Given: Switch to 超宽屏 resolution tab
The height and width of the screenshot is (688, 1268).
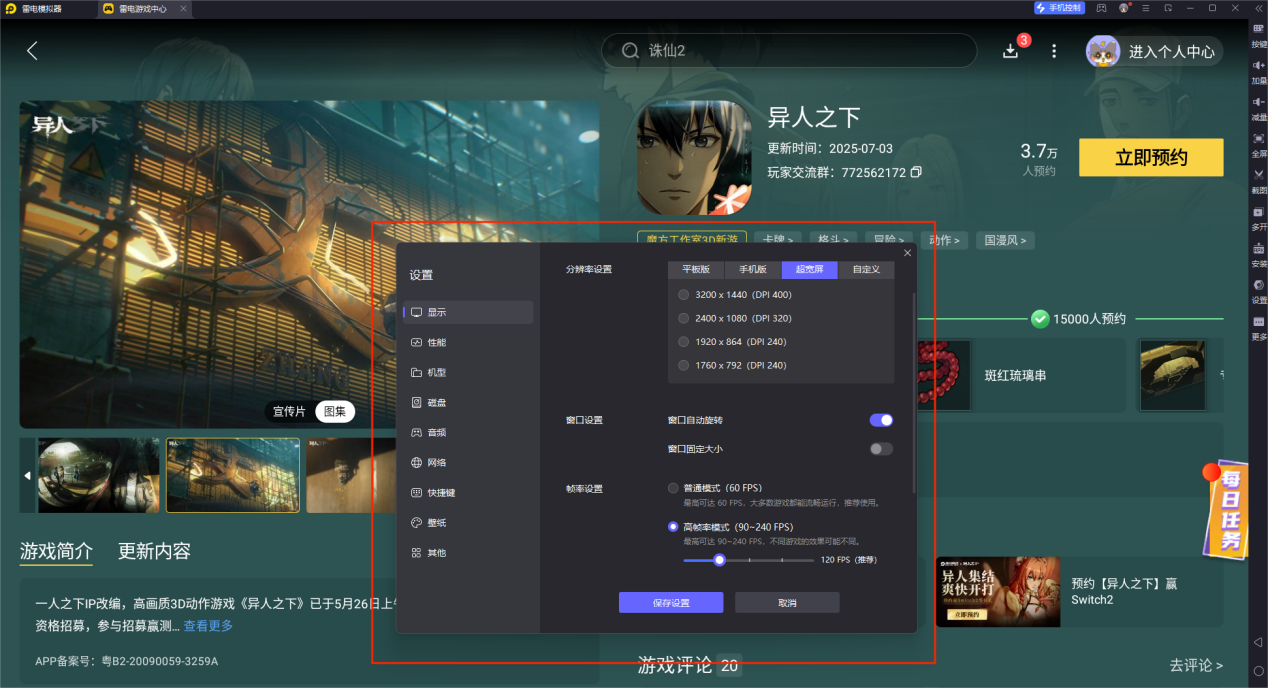Looking at the screenshot, I should (810, 270).
